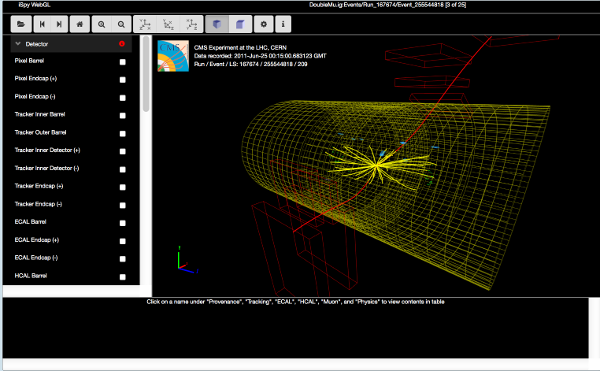Image resolution: width=600 pixels, height=371 pixels.
Task: Enable Pixel Endcap (-) checkbox
Action: pos(122,98)
